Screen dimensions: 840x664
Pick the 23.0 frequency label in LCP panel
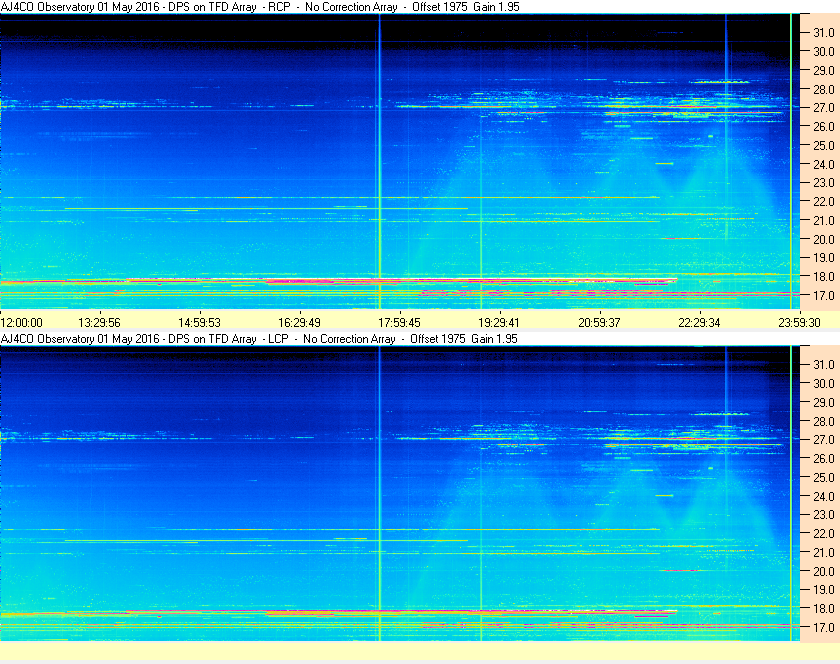click(824, 514)
